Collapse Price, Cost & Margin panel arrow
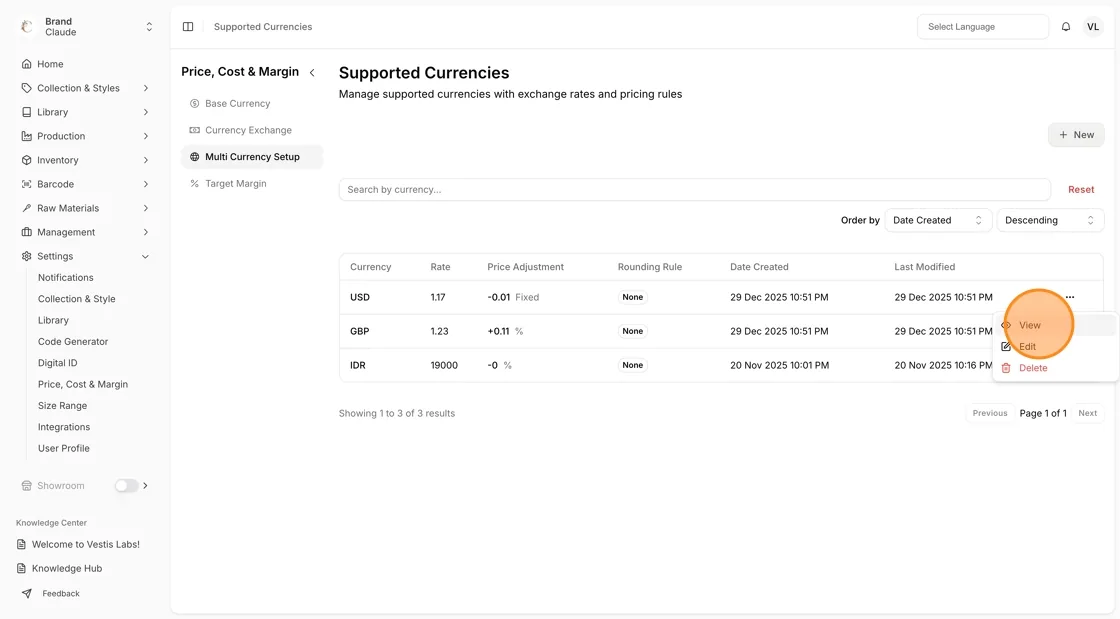Screen dimensions: 1120x619 click(312, 72)
